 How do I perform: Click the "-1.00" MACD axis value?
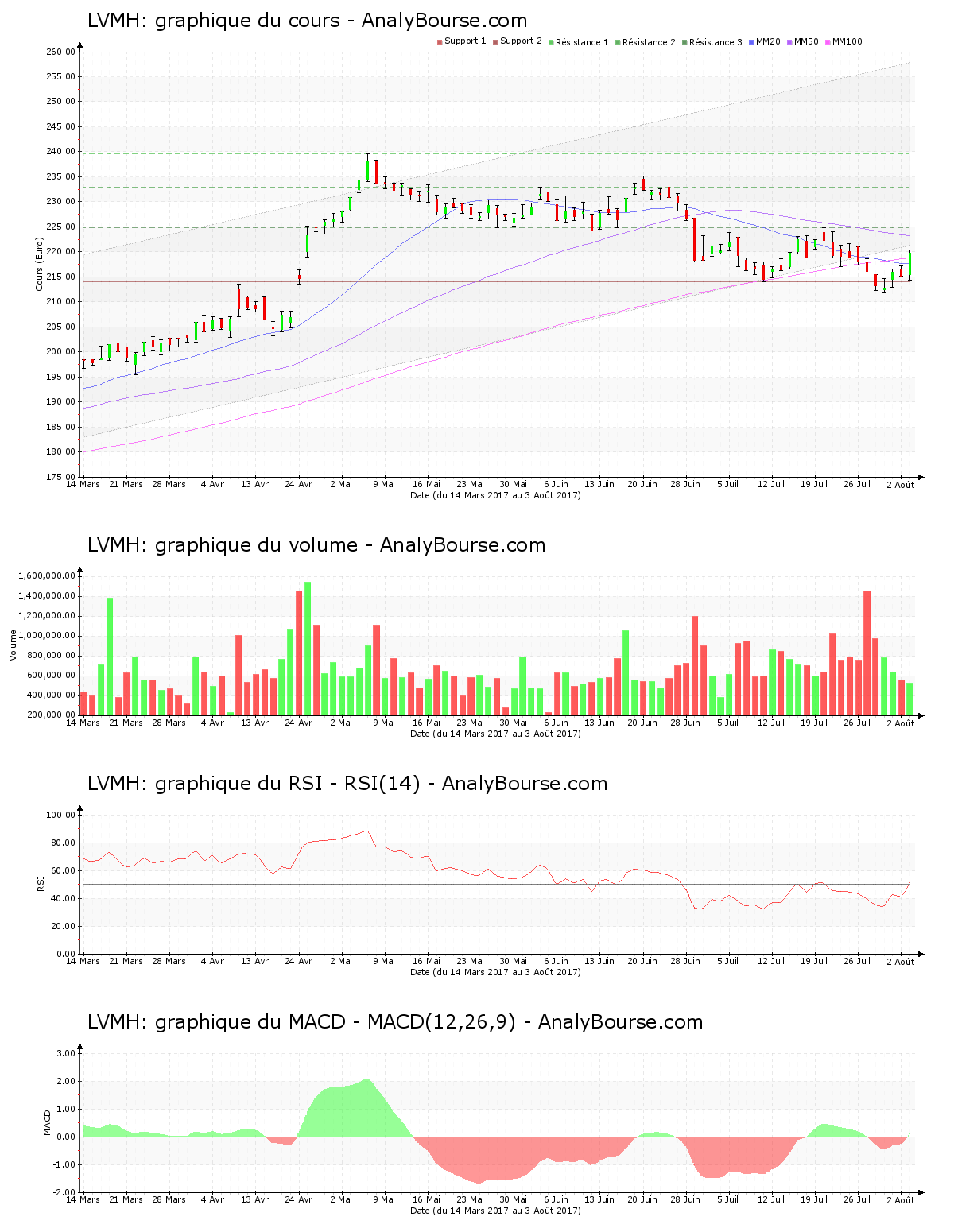click(x=64, y=1164)
